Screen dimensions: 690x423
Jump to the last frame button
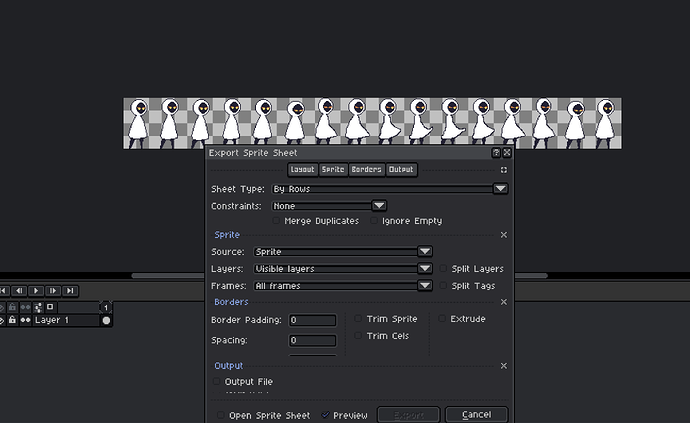pyautogui.click(x=69, y=291)
